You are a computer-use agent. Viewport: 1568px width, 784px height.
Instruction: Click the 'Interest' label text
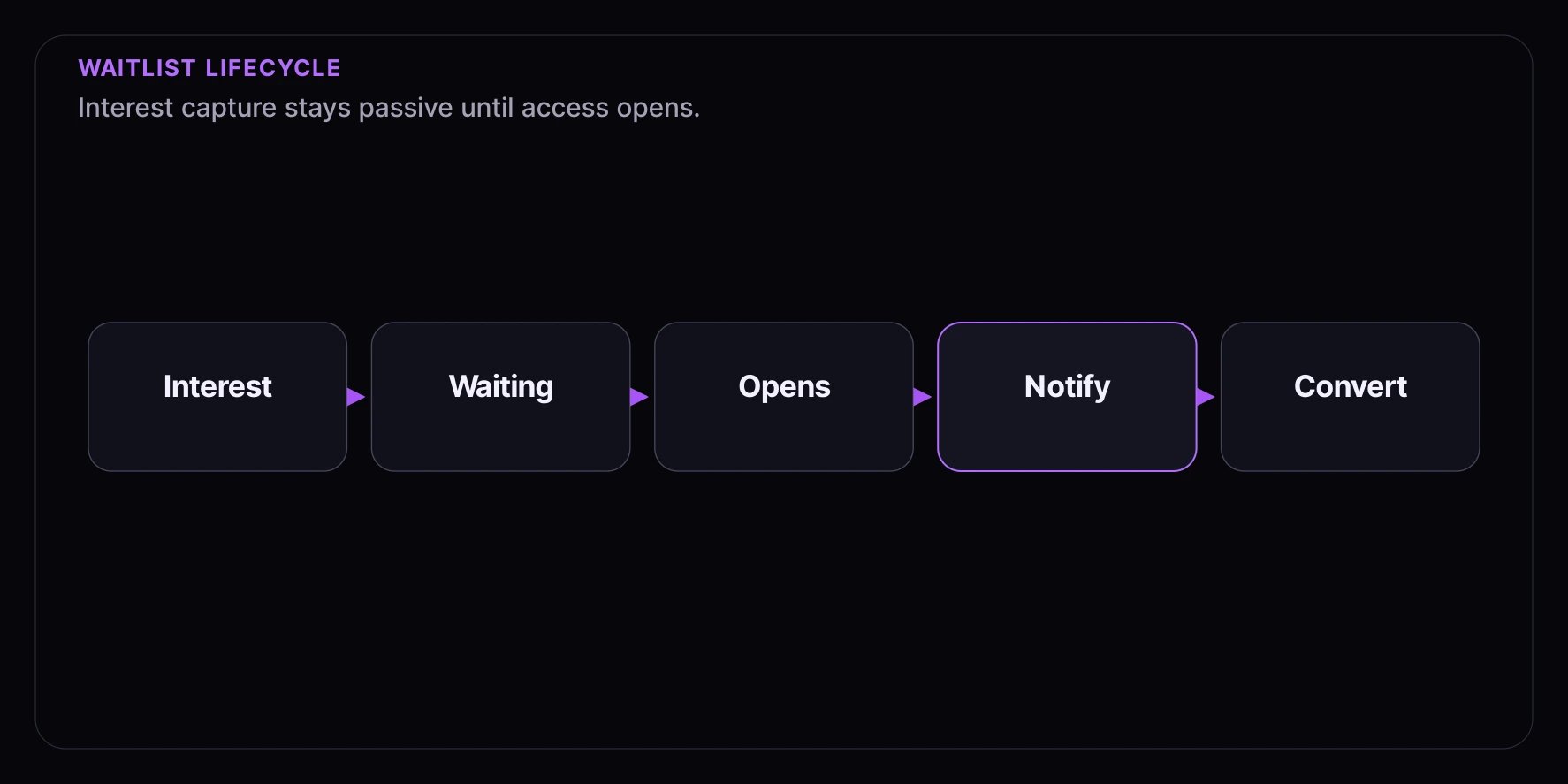point(217,386)
